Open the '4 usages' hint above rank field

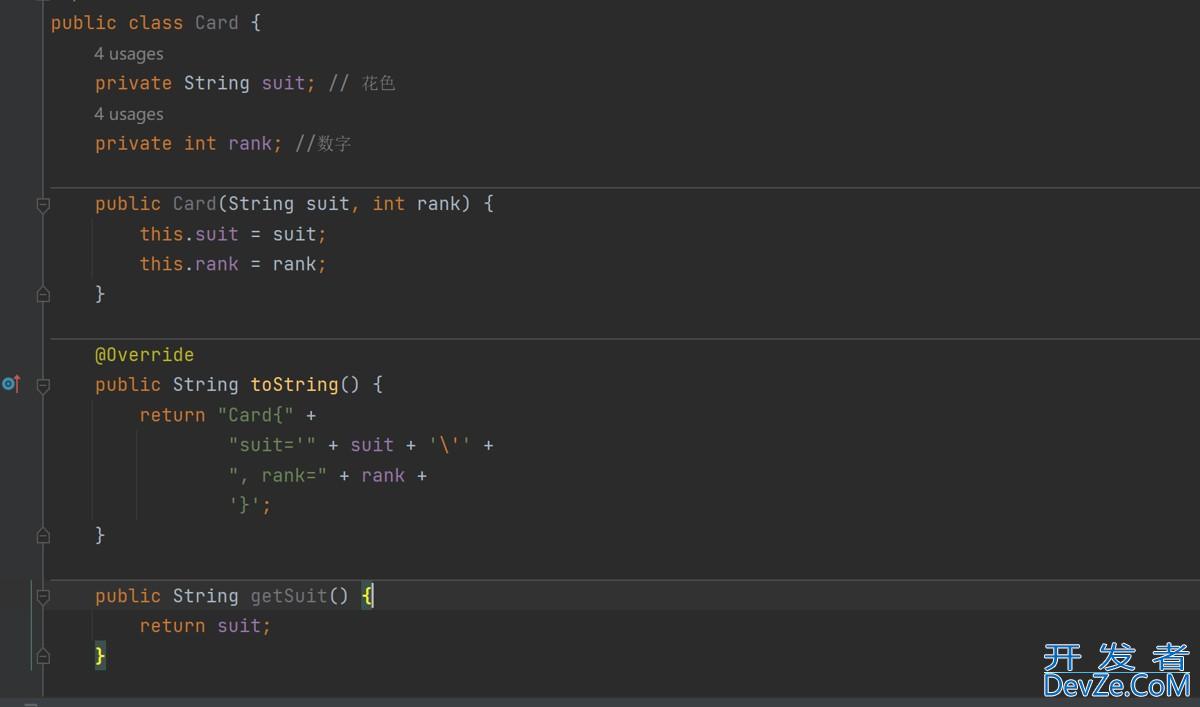(x=128, y=114)
